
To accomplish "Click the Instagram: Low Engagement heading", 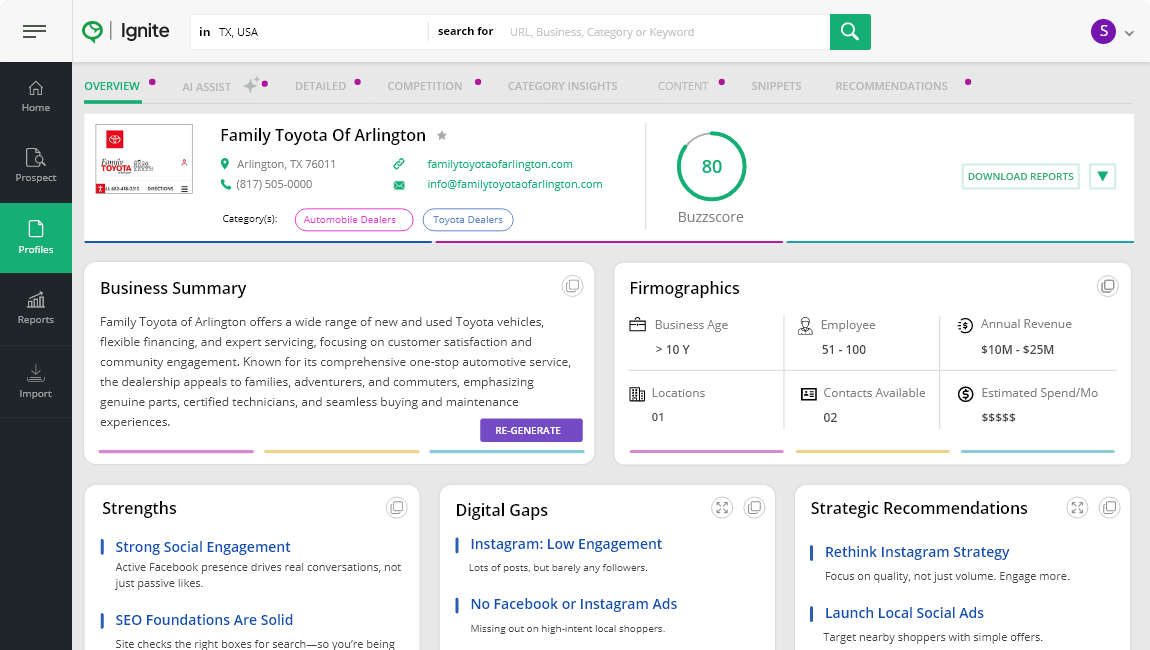I will point(566,544).
